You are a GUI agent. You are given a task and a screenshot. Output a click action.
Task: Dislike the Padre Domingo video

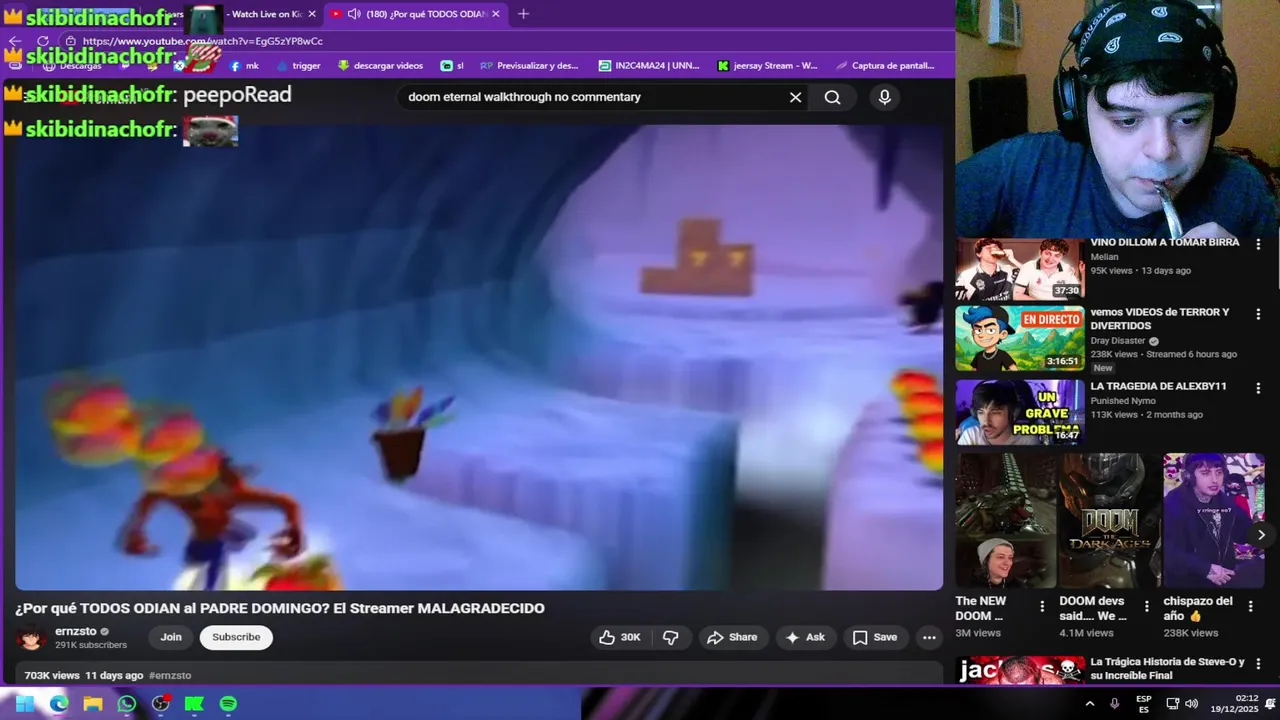671,637
